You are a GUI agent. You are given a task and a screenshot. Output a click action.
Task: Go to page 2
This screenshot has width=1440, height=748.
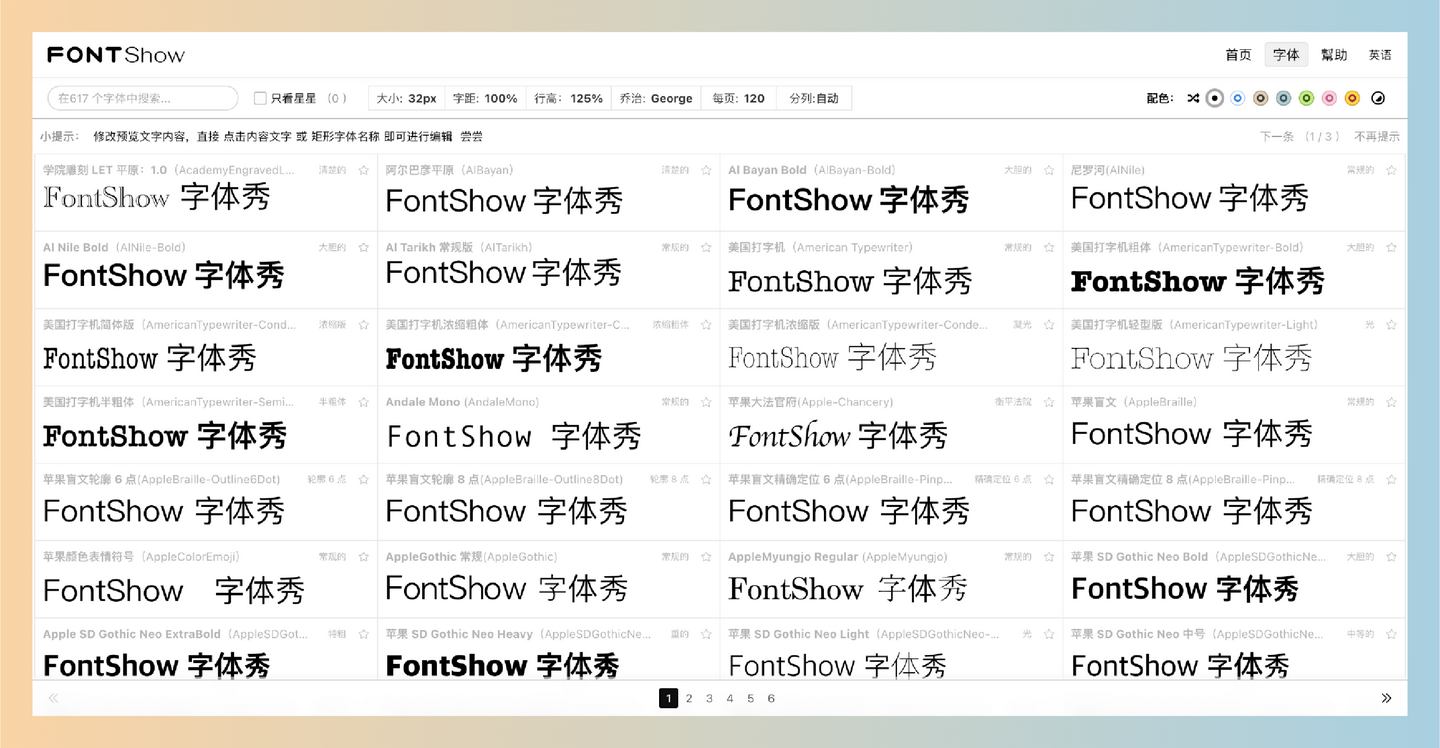coord(689,698)
